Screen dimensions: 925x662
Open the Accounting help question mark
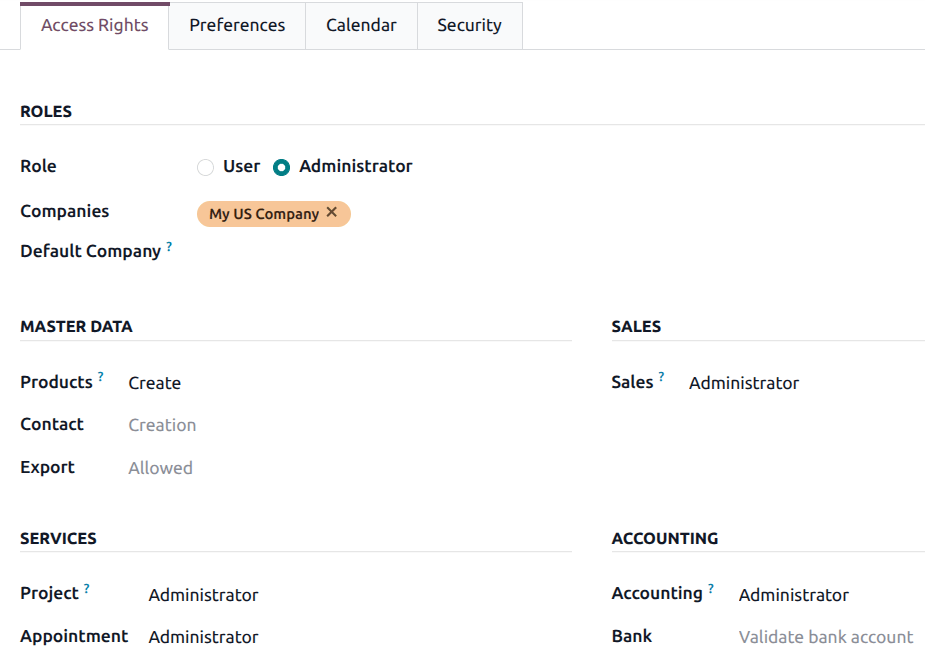tap(711, 588)
